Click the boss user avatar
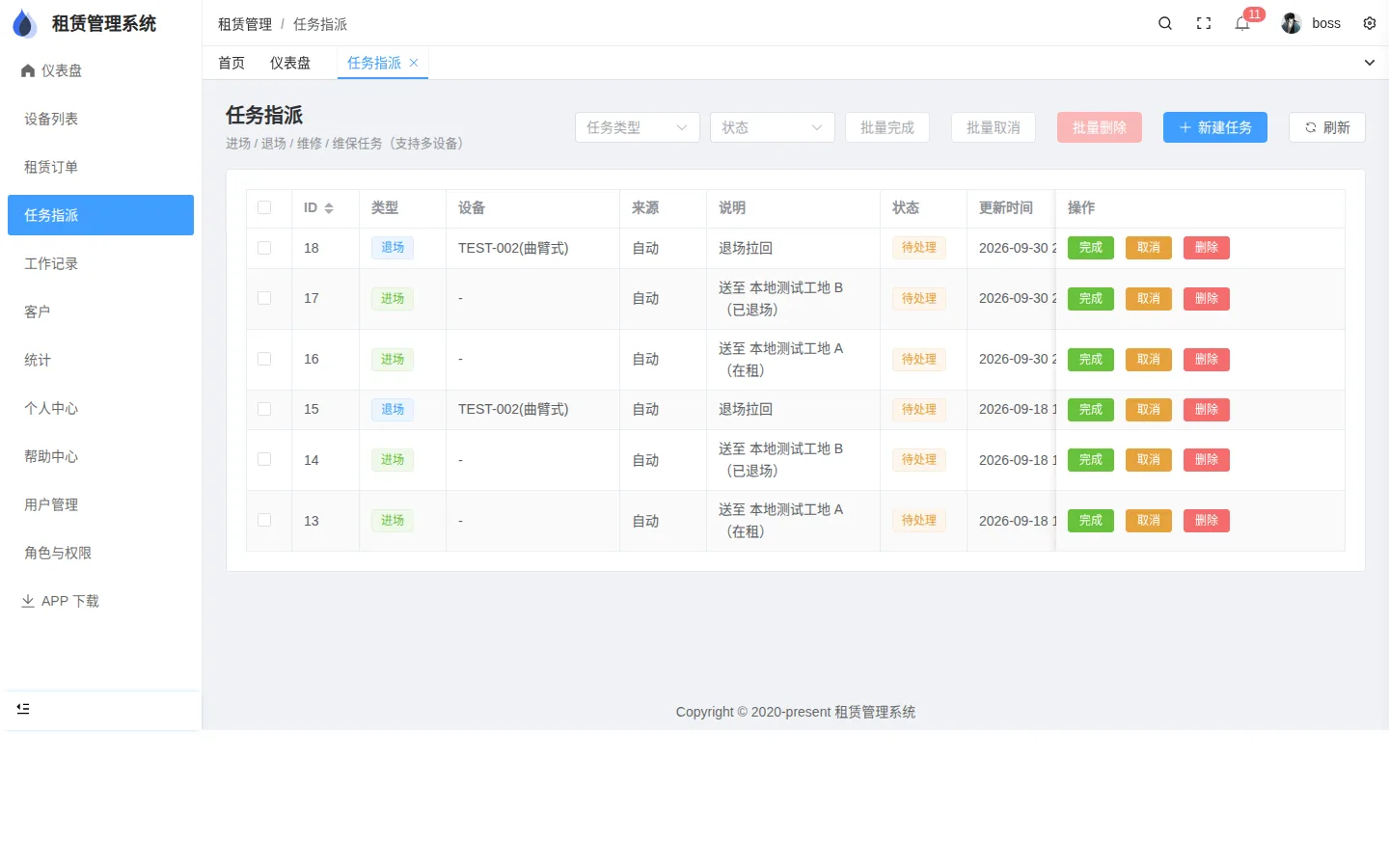 pos(1292,23)
